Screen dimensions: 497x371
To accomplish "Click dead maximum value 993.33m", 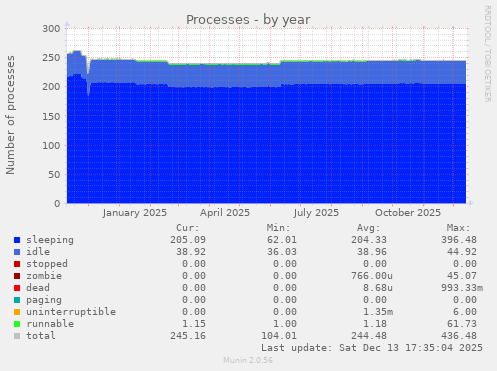I will point(462,288).
